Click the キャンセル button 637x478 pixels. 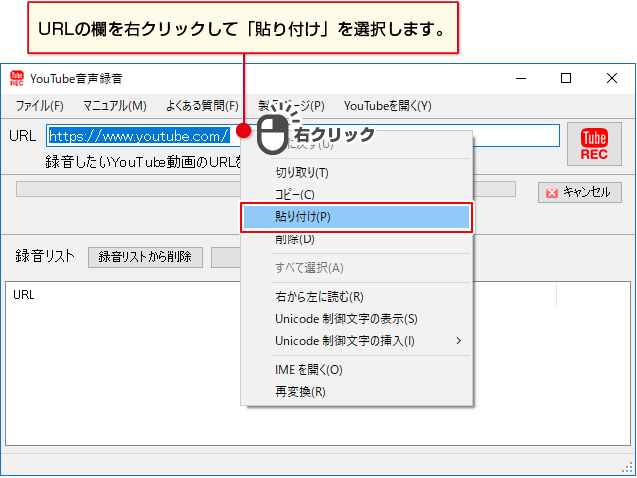click(x=580, y=192)
